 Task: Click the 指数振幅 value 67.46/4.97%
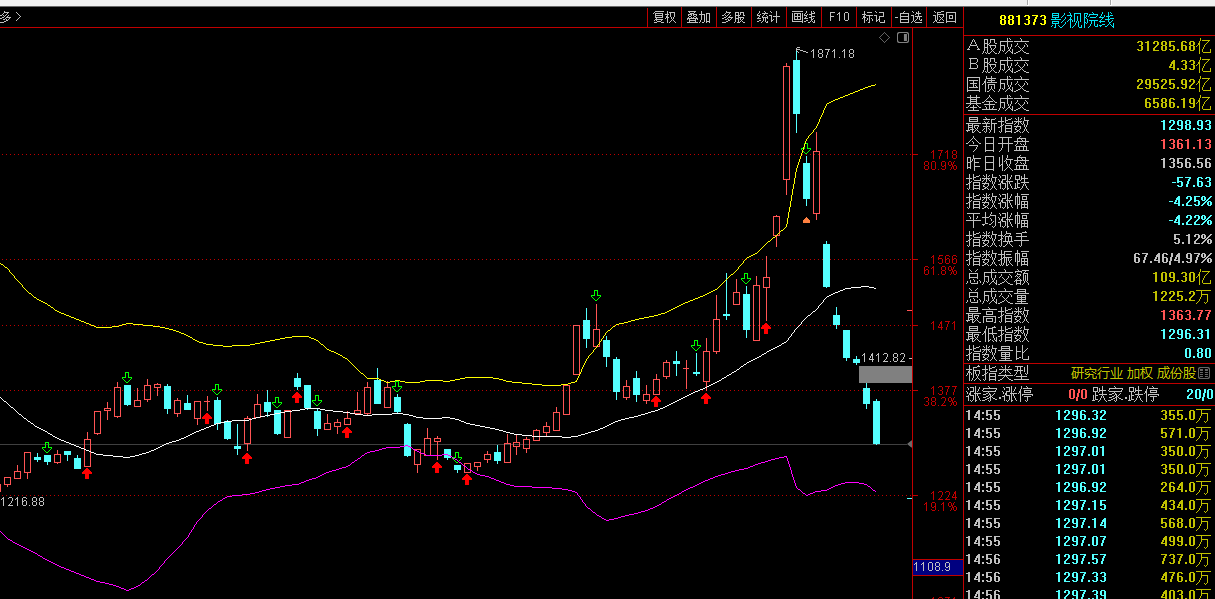[1172, 259]
